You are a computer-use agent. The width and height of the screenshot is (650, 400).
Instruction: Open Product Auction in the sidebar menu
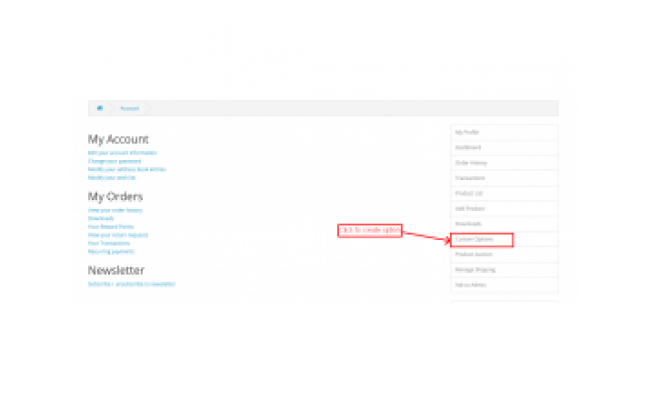pyautogui.click(x=504, y=255)
